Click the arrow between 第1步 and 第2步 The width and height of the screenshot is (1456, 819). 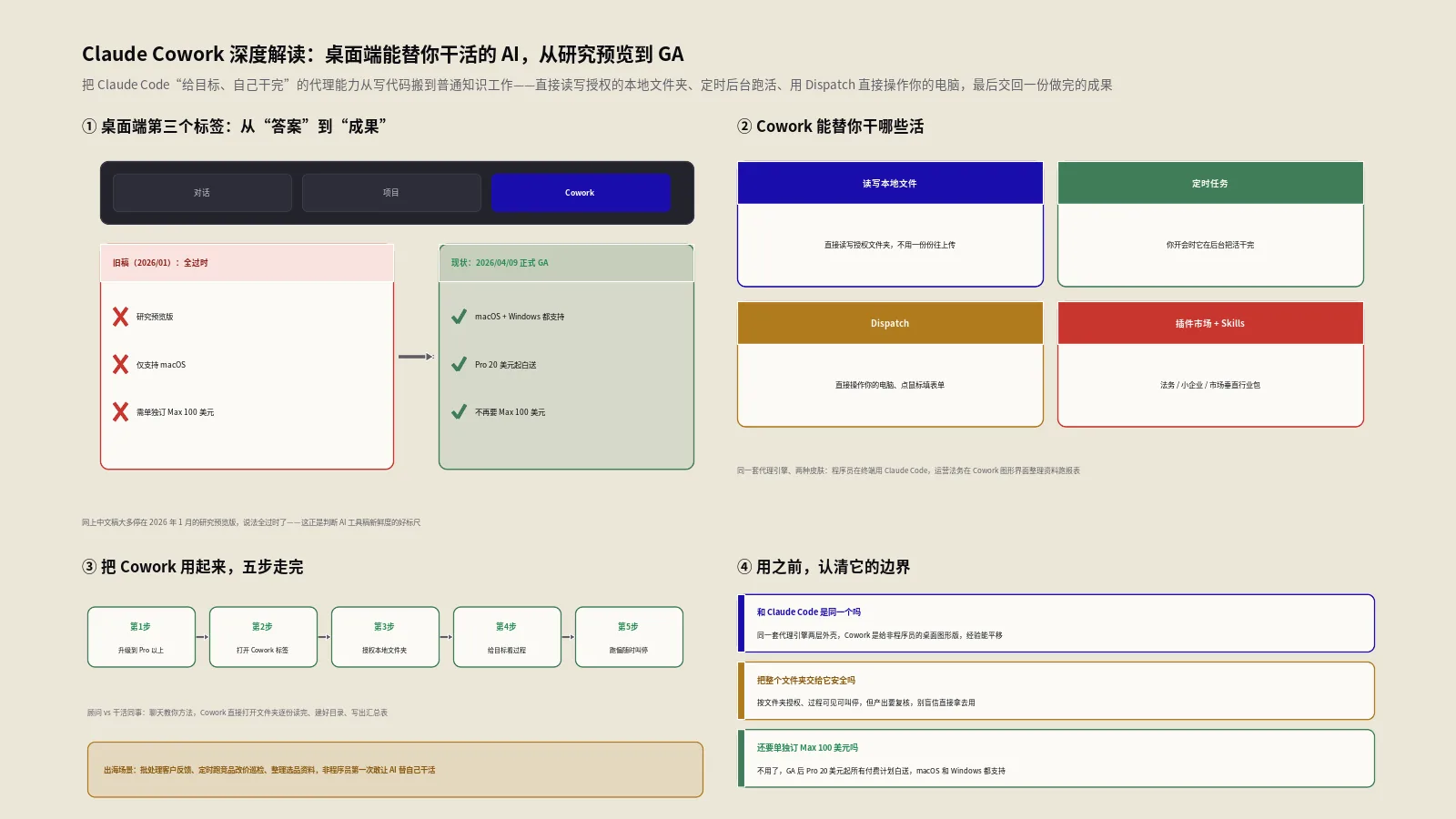pyautogui.click(x=202, y=637)
